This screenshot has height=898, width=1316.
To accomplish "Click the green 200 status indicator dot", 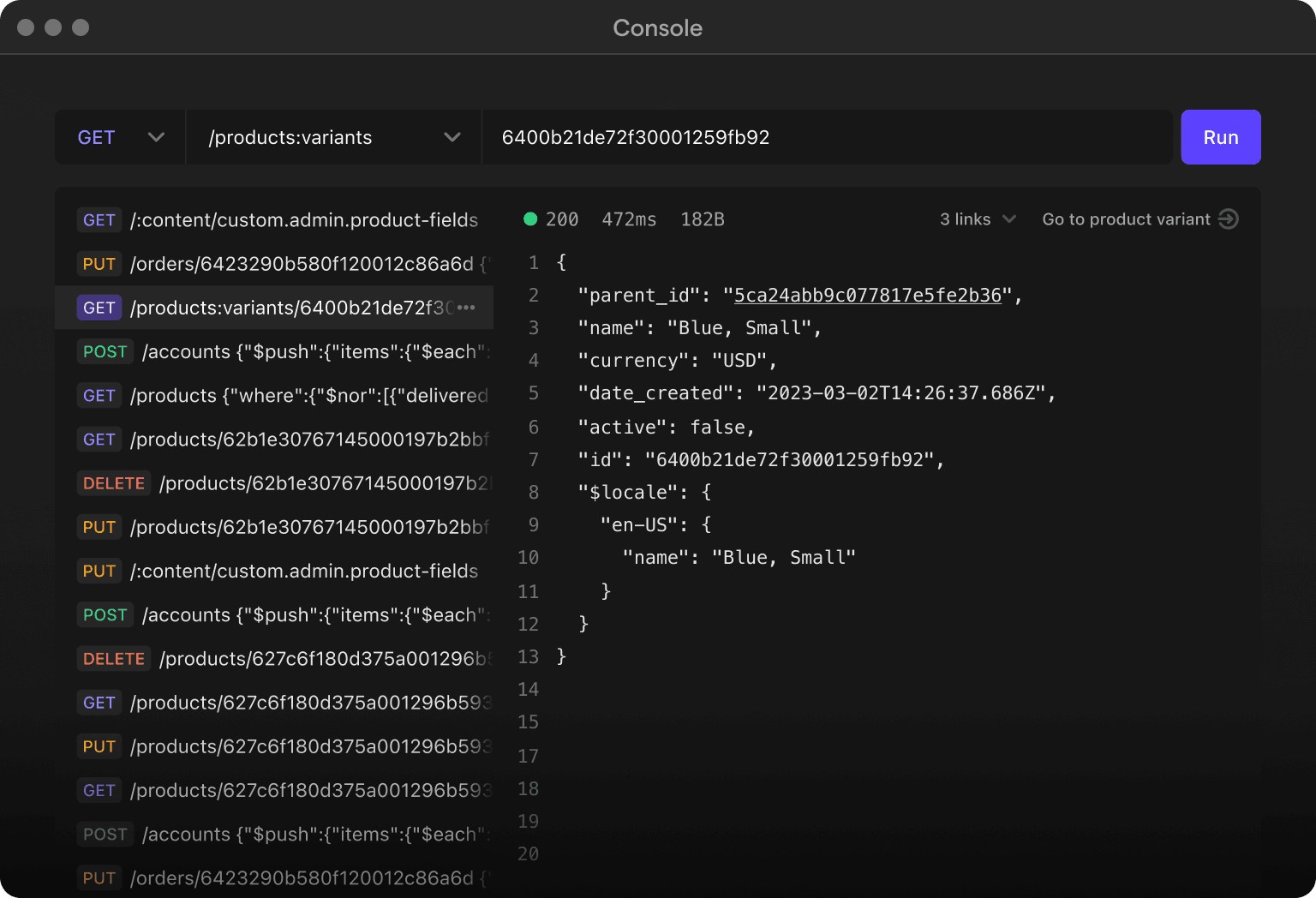I will click(531, 219).
